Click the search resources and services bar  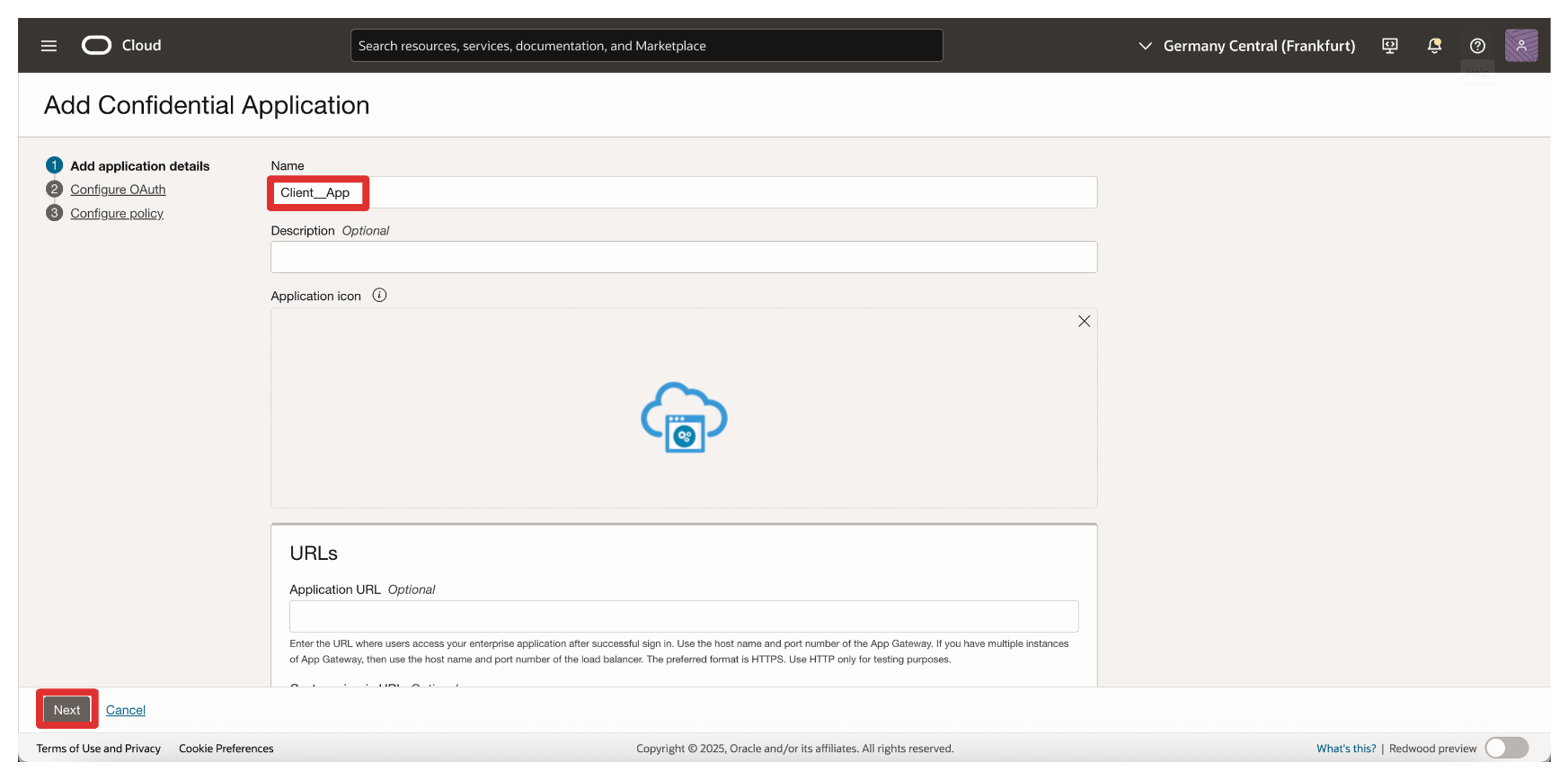646,46
